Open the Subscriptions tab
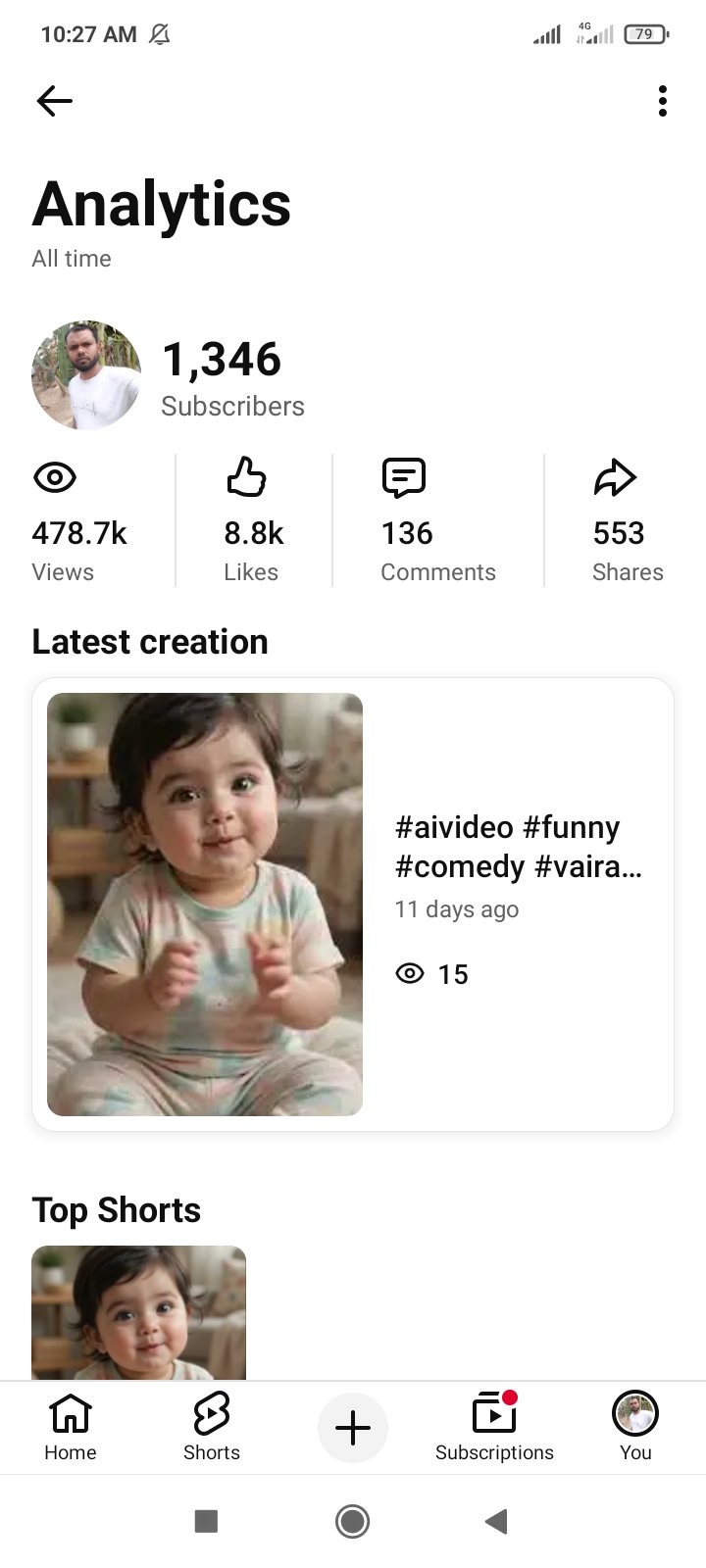Image resolution: width=706 pixels, height=1568 pixels. point(494,1427)
